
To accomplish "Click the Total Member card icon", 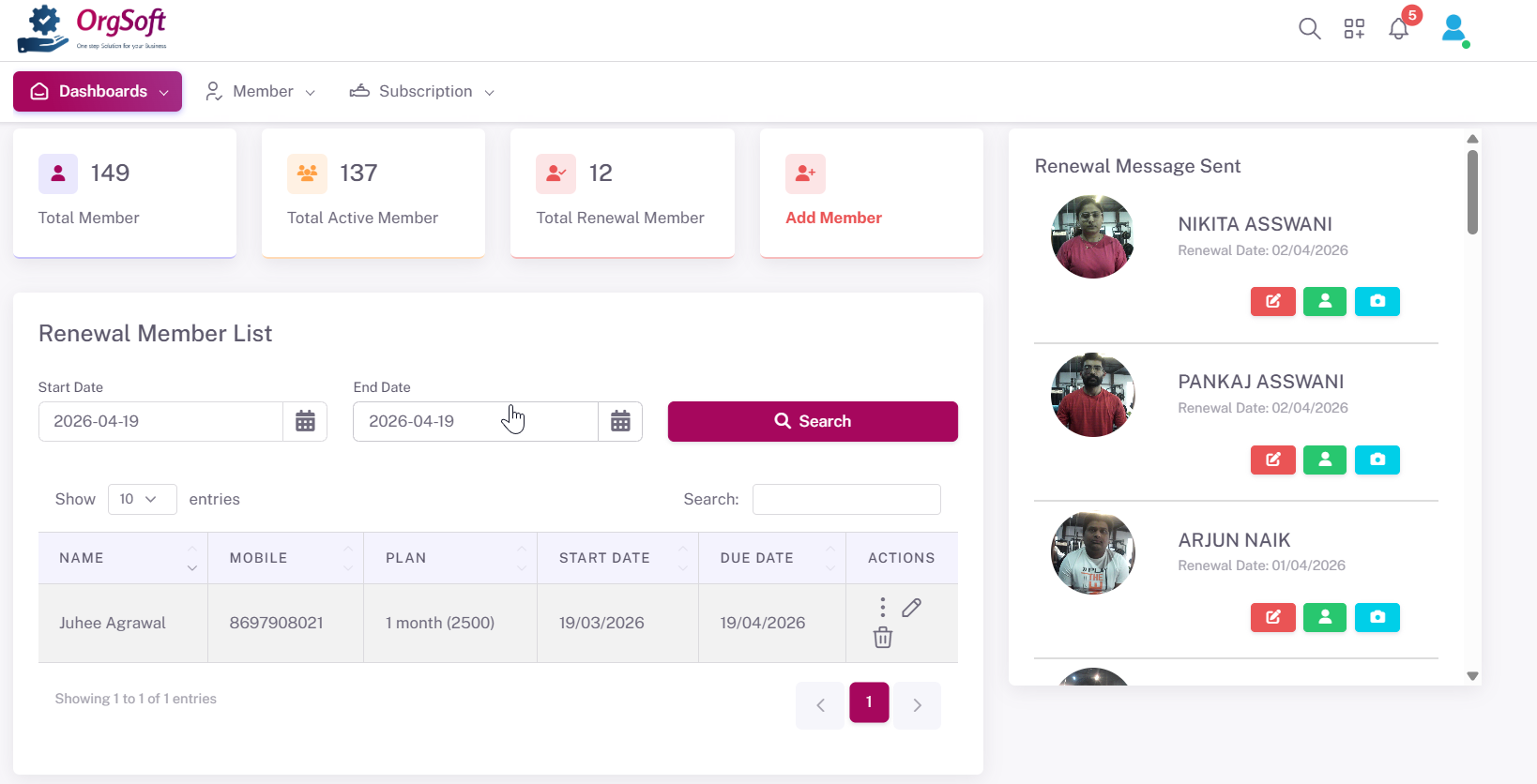I will [x=58, y=173].
